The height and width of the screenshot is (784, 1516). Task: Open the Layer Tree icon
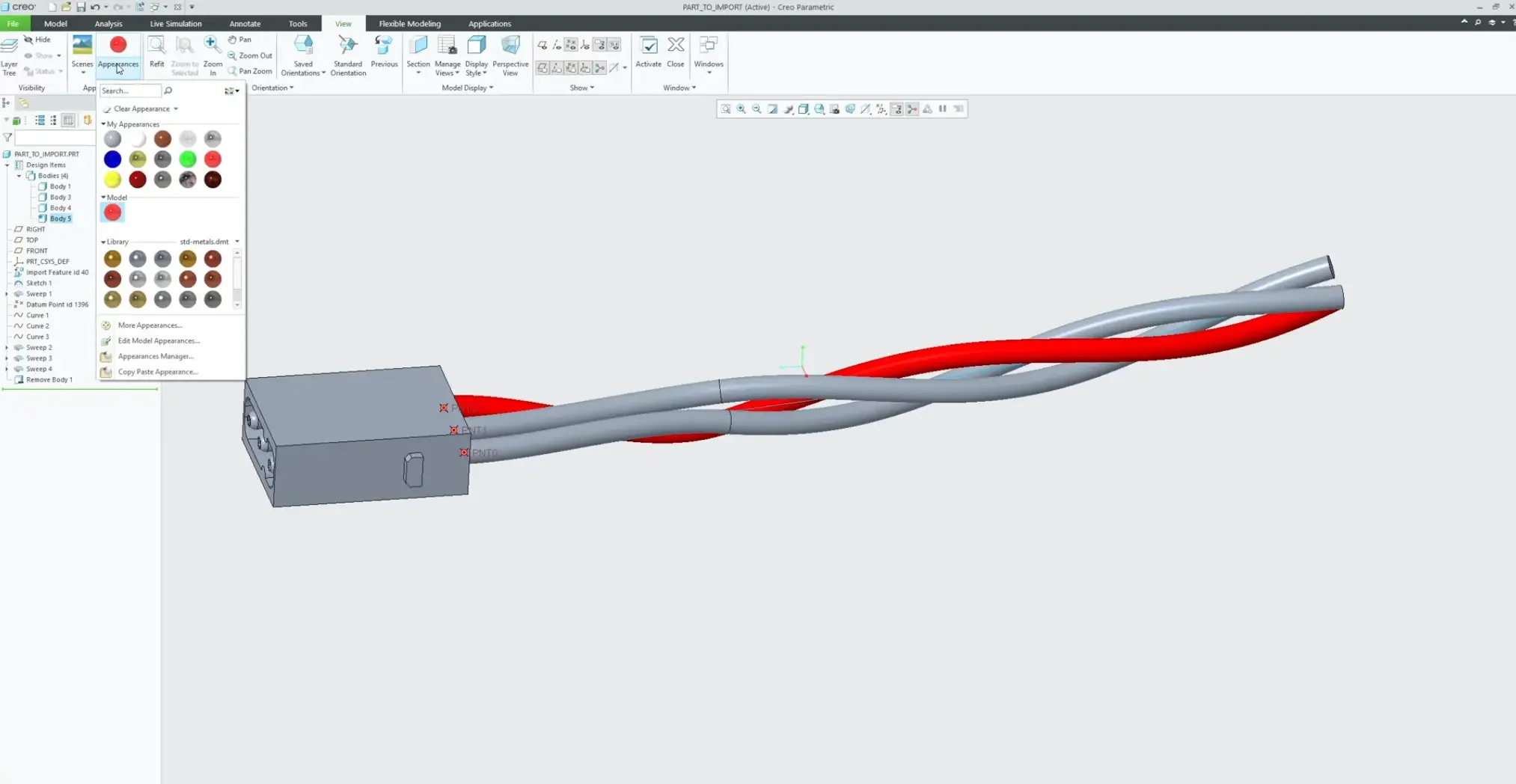click(9, 46)
